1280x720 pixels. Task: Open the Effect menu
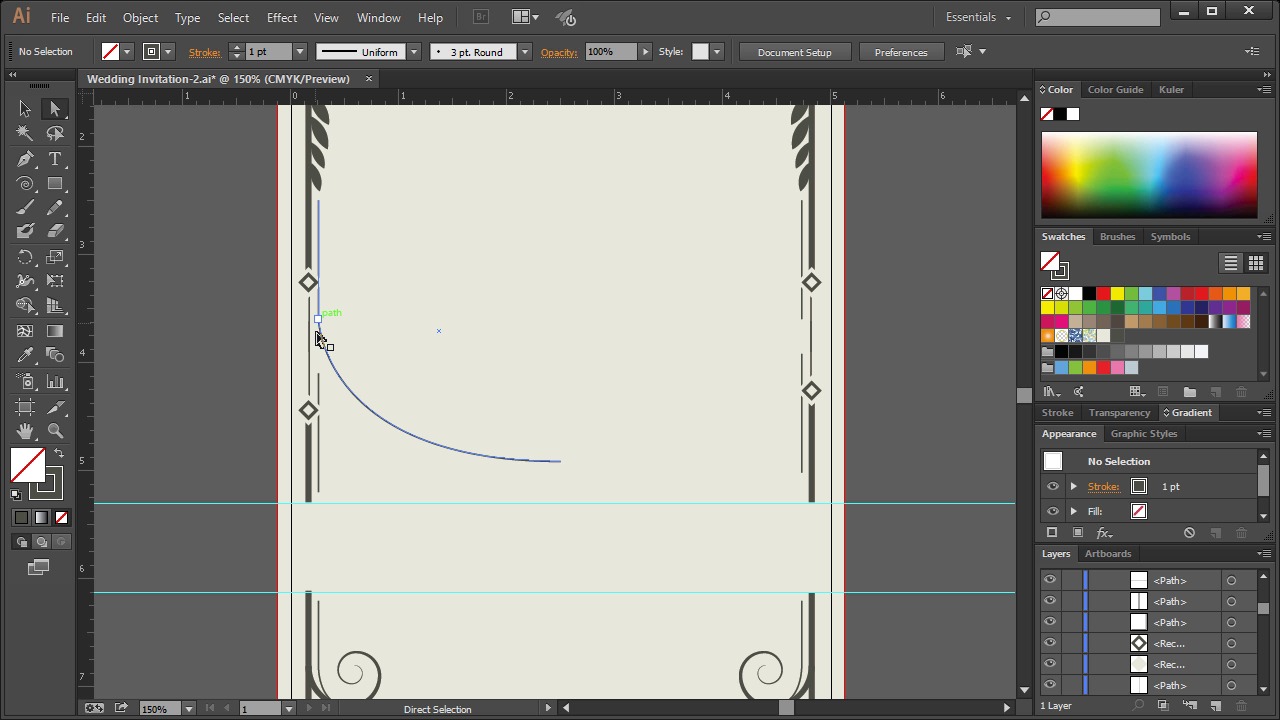(x=281, y=17)
